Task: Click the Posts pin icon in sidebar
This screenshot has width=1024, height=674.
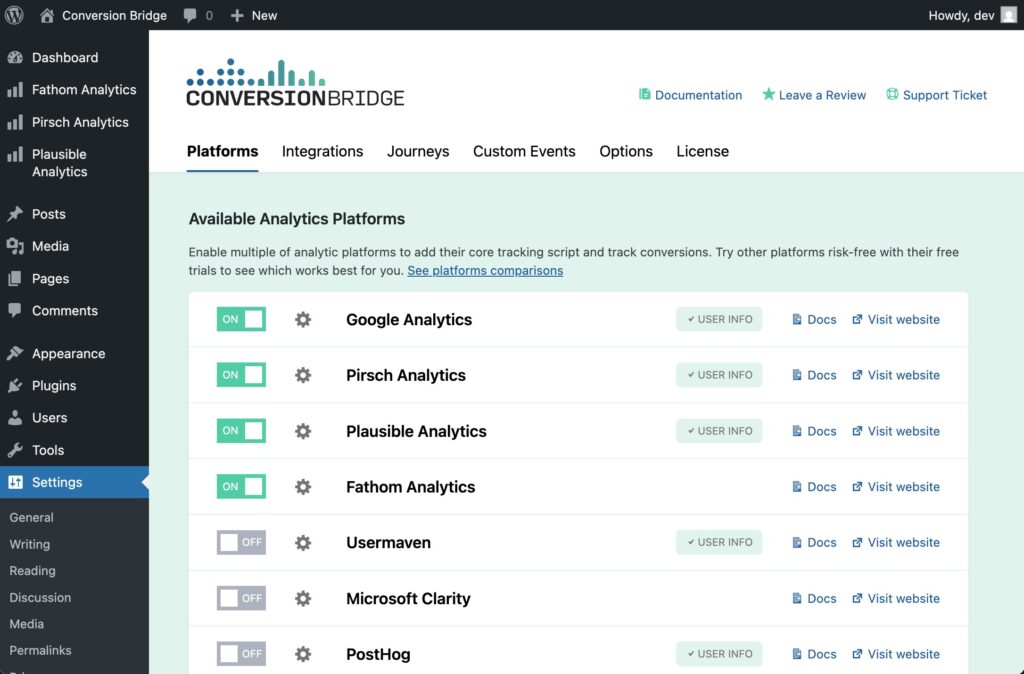Action: tap(15, 214)
